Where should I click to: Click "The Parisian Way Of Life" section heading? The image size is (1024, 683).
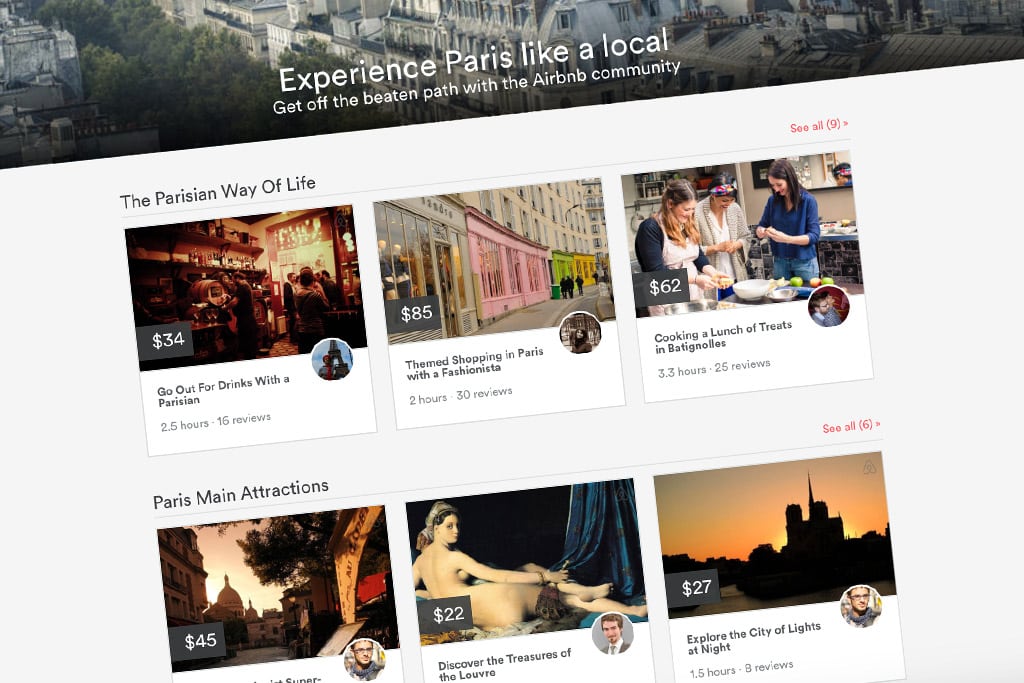217,192
